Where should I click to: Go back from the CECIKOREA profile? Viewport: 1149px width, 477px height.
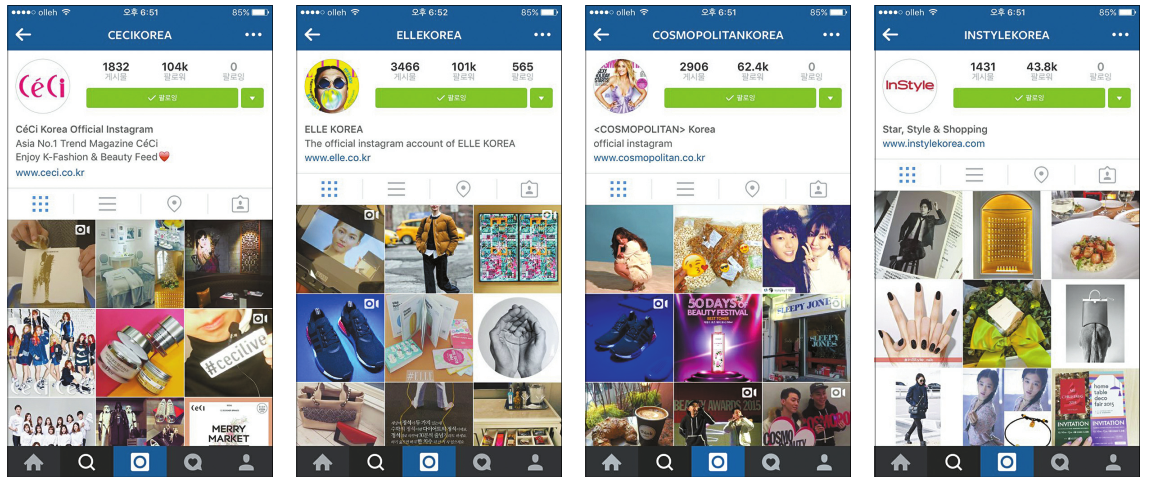(x=23, y=34)
